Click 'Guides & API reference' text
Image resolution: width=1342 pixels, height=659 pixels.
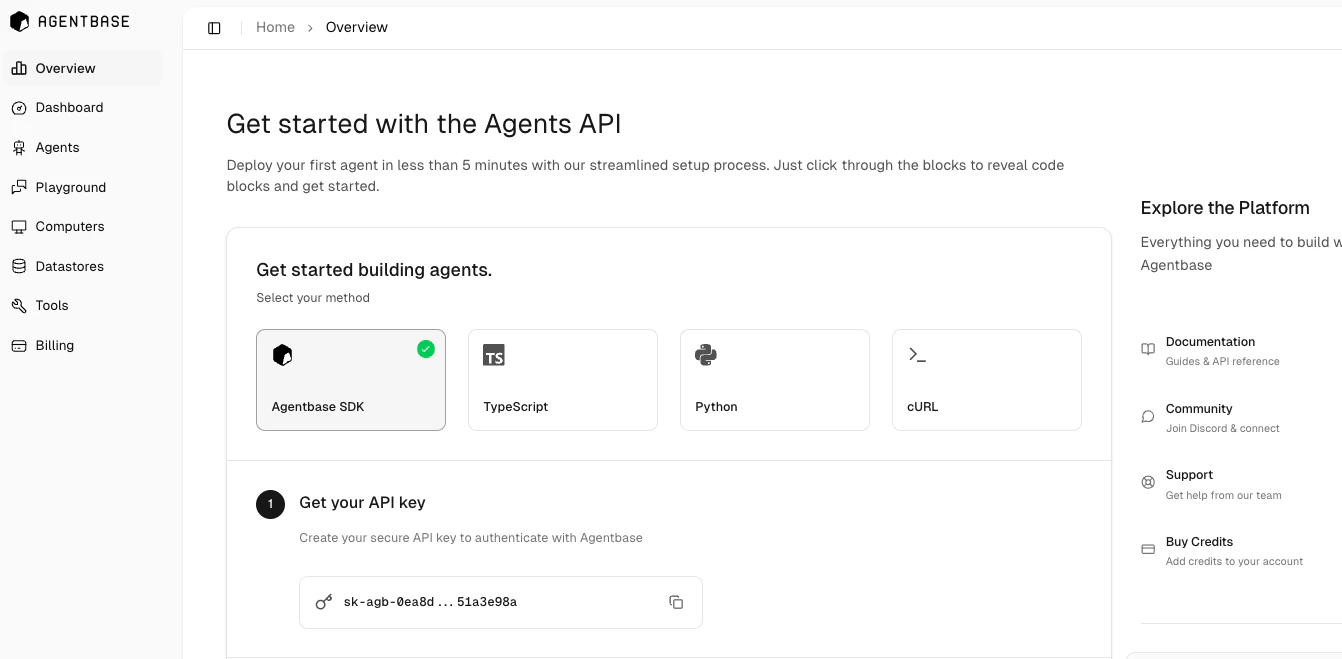[1222, 362]
